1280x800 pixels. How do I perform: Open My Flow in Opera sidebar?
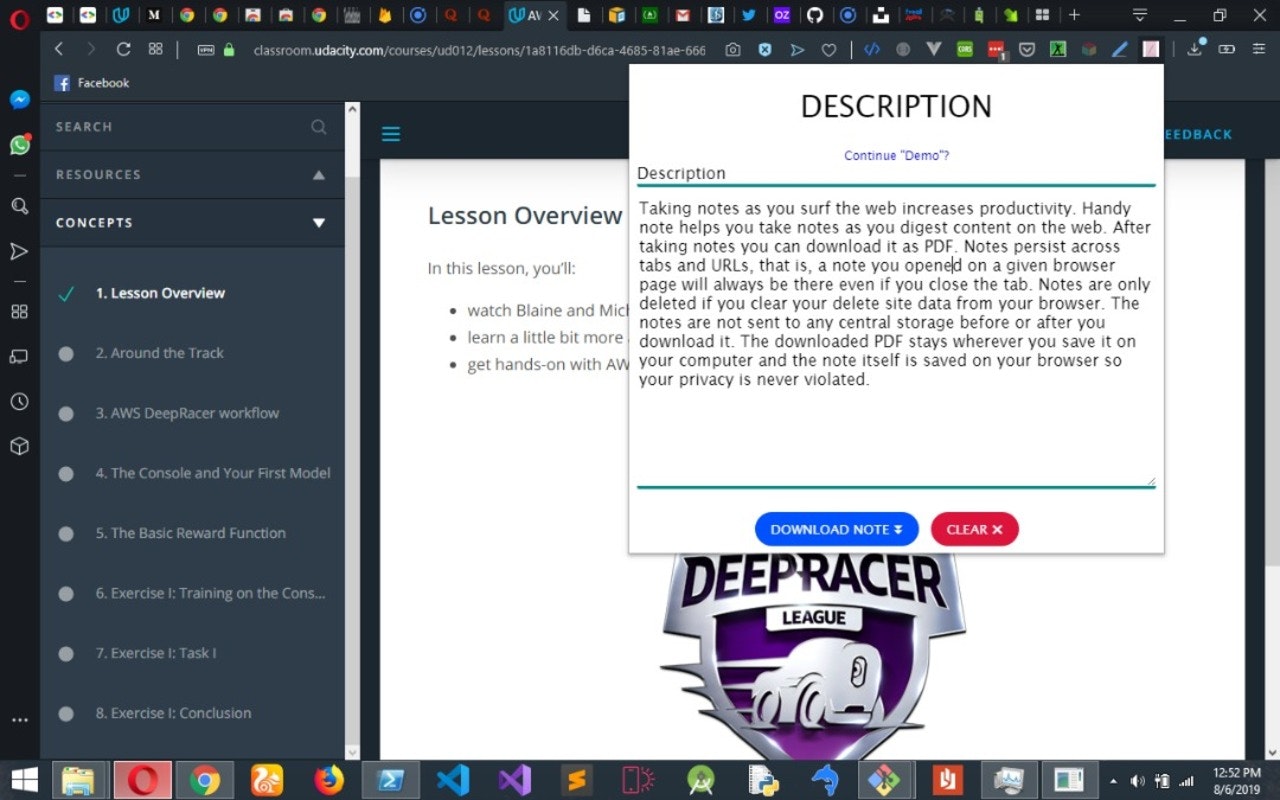coord(19,251)
